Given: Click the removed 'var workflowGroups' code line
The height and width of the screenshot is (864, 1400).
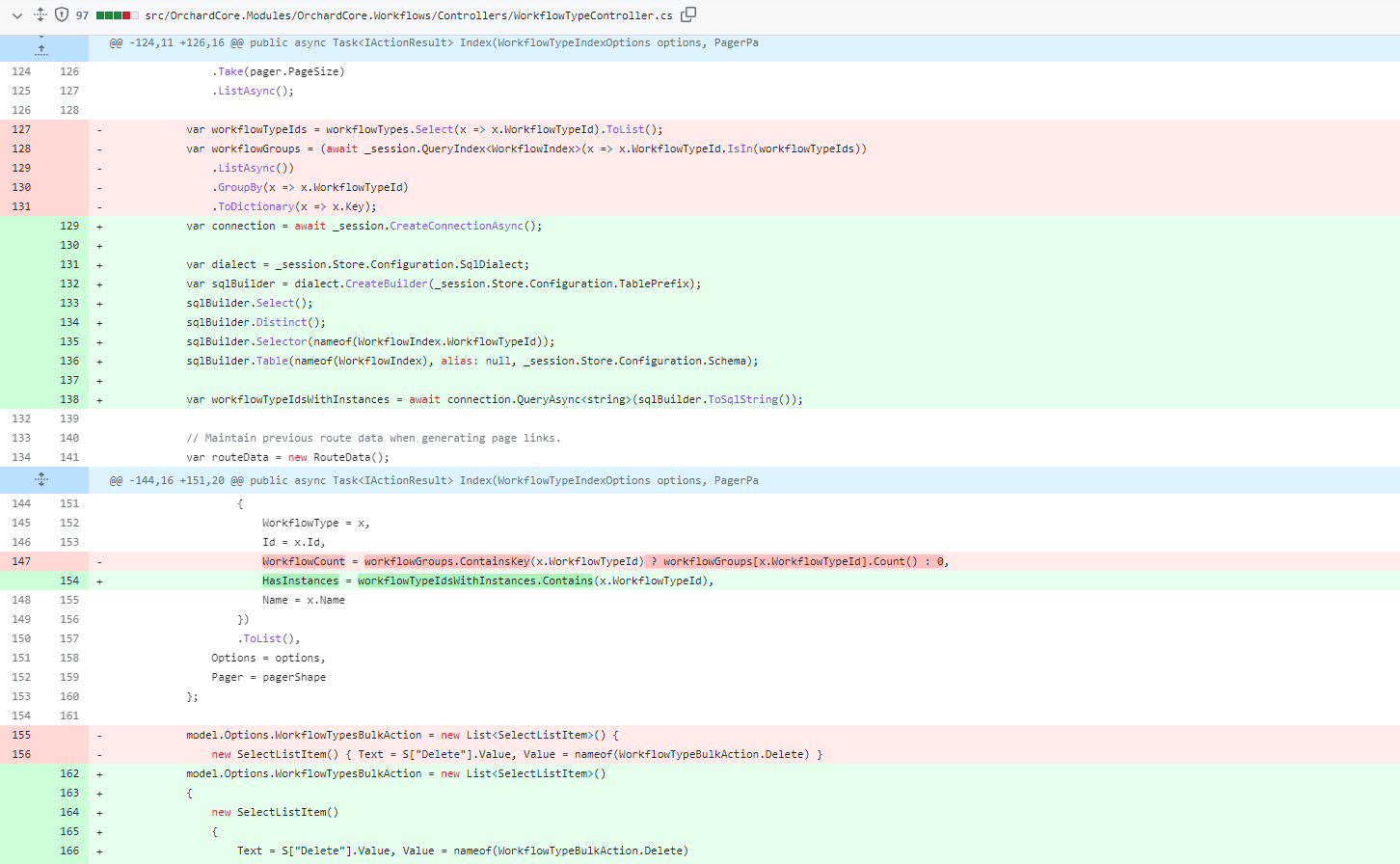Looking at the screenshot, I should tap(526, 148).
